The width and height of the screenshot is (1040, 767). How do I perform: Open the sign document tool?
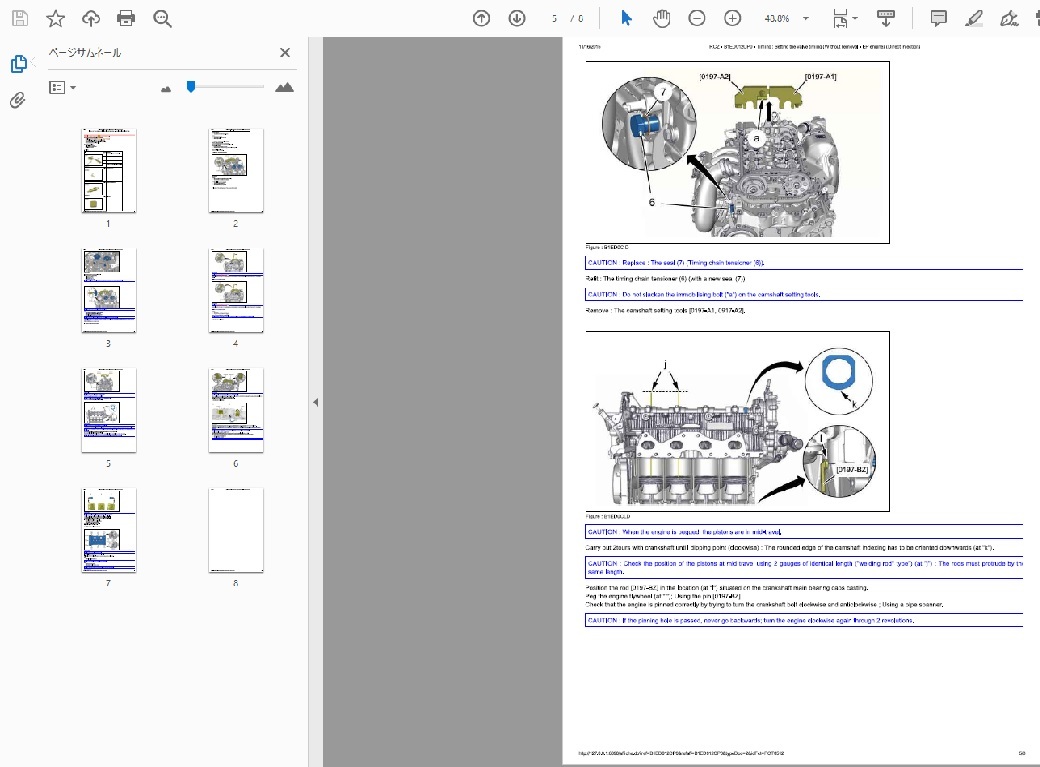1009,19
